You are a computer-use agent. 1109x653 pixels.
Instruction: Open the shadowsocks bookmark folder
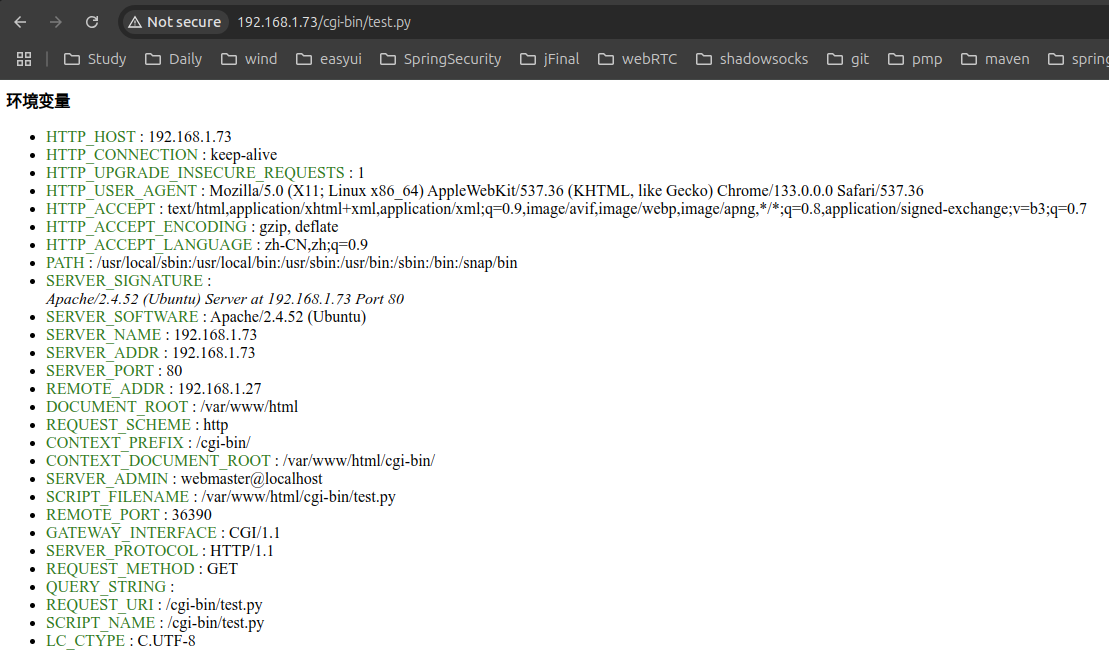click(x=752, y=59)
